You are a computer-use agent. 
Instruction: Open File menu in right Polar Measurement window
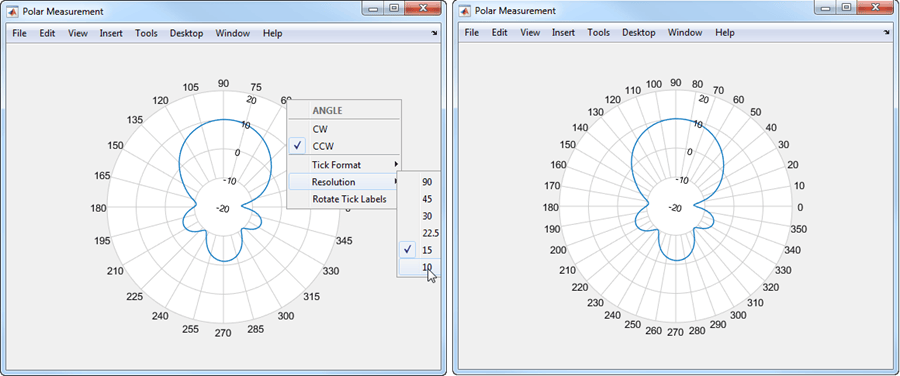click(x=472, y=33)
